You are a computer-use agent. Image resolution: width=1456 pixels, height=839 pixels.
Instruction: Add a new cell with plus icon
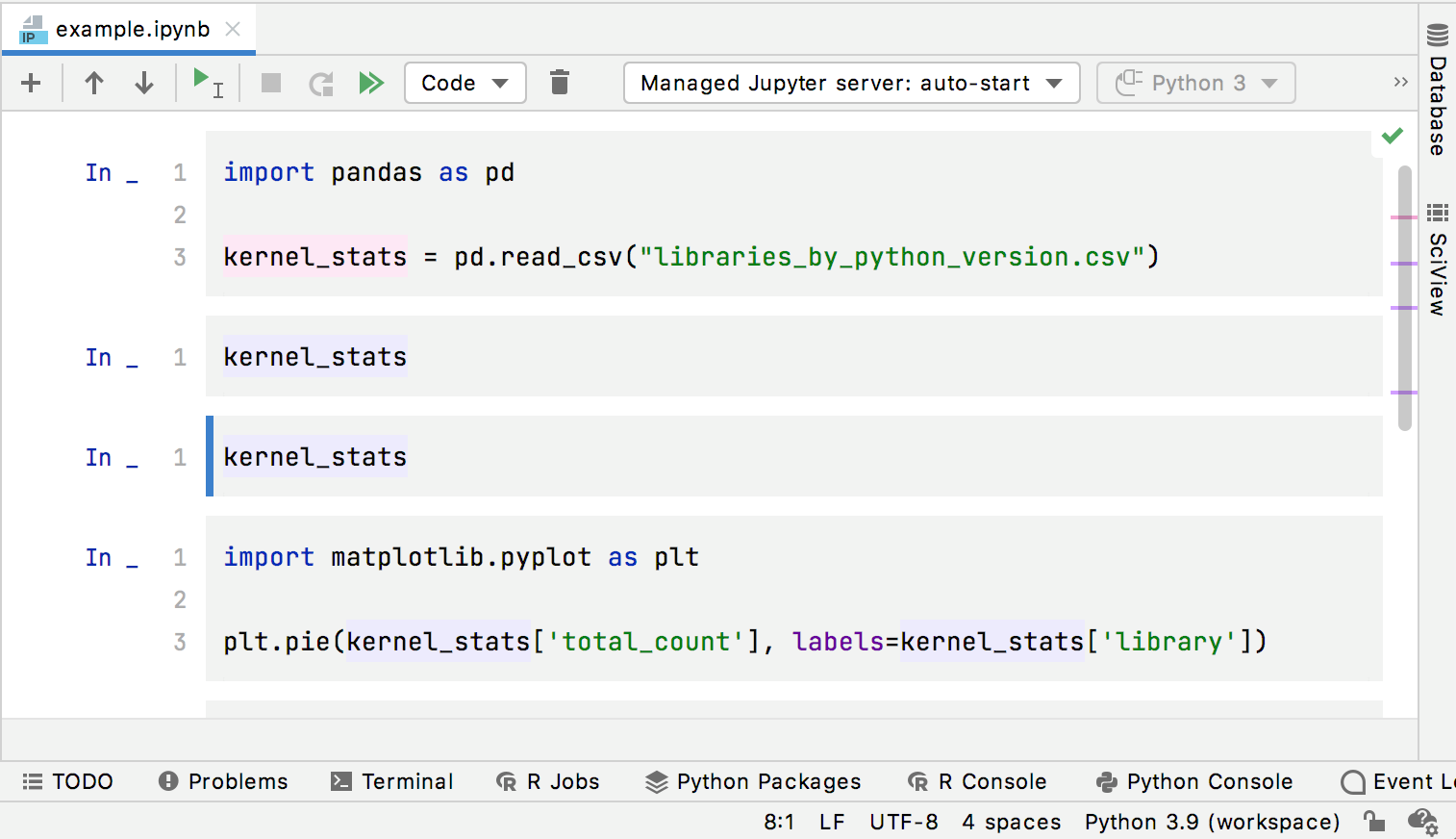(x=31, y=83)
